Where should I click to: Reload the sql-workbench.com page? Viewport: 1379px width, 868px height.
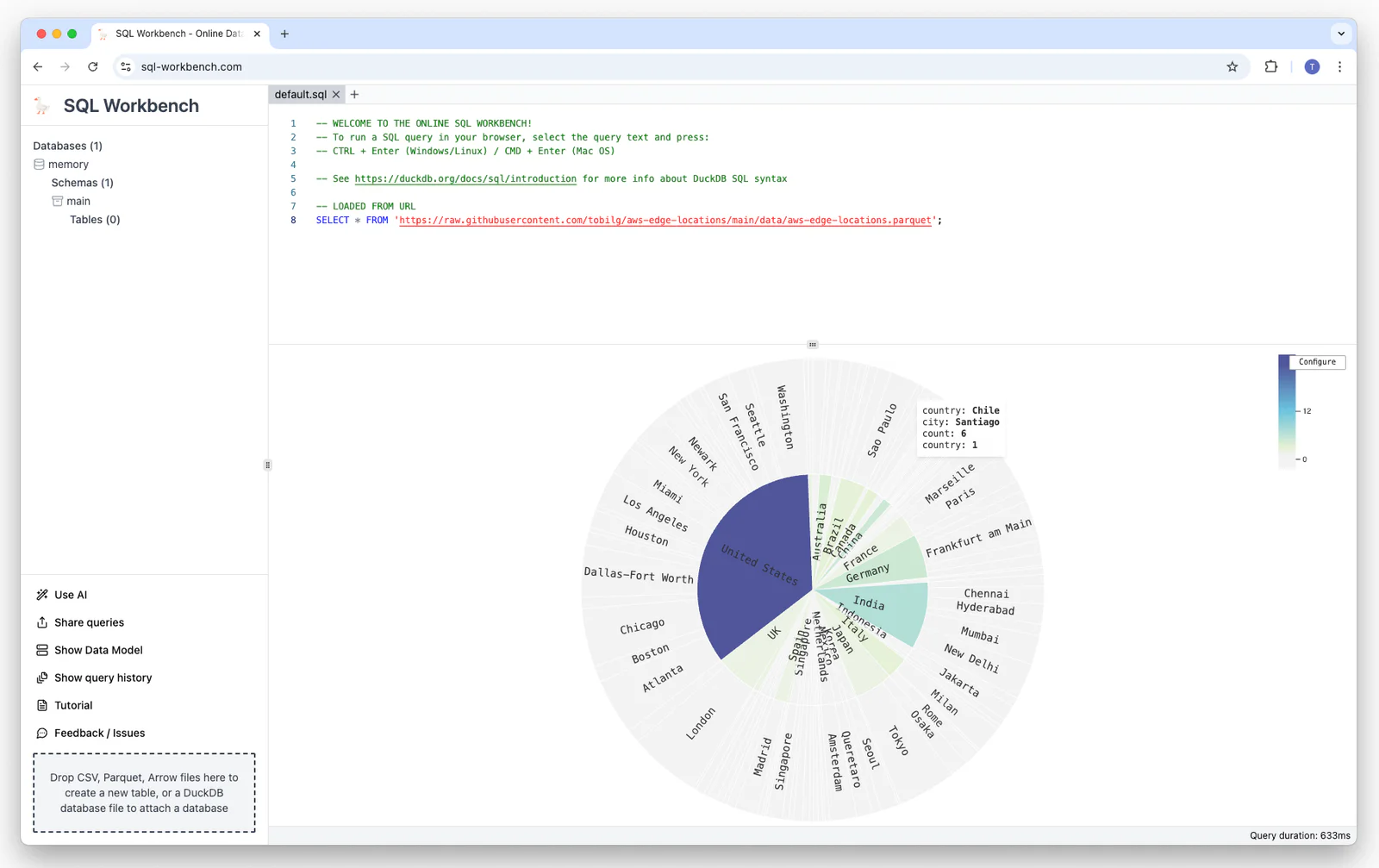point(93,66)
